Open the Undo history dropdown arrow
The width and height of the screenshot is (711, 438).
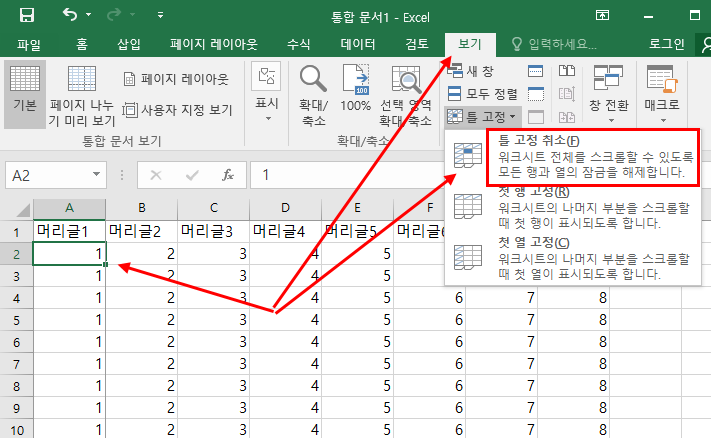point(88,15)
